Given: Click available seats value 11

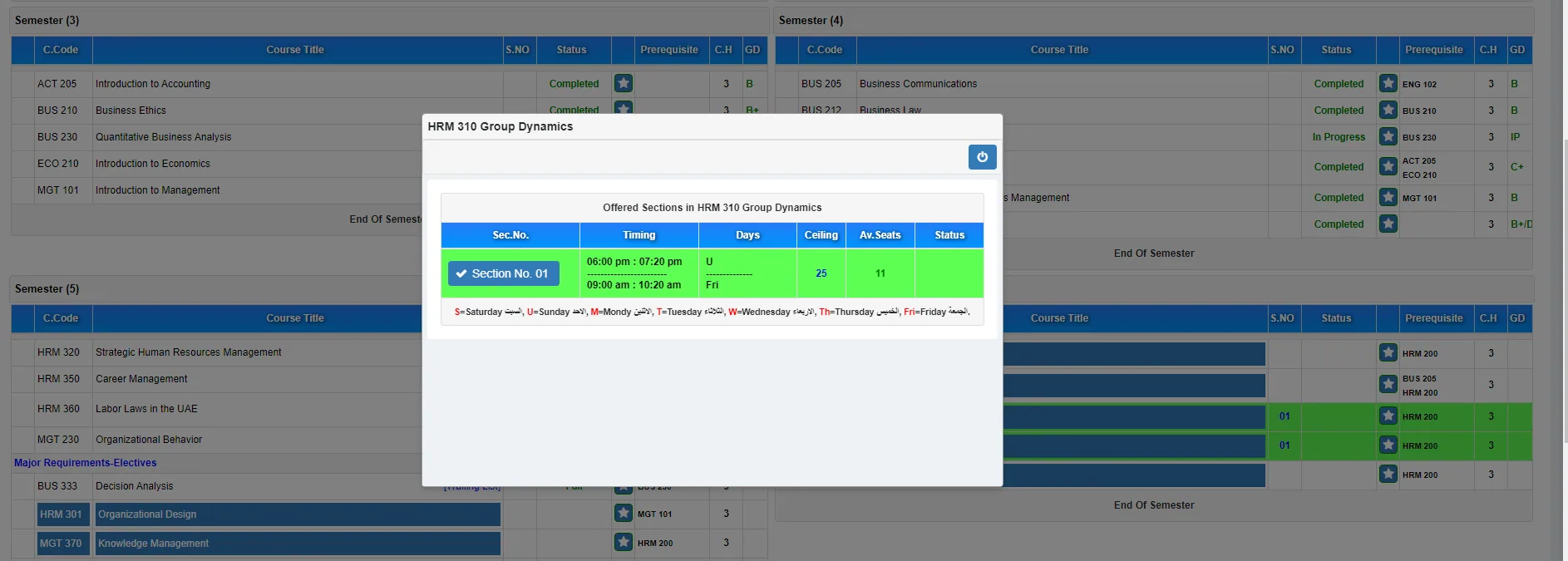Looking at the screenshot, I should [x=880, y=273].
